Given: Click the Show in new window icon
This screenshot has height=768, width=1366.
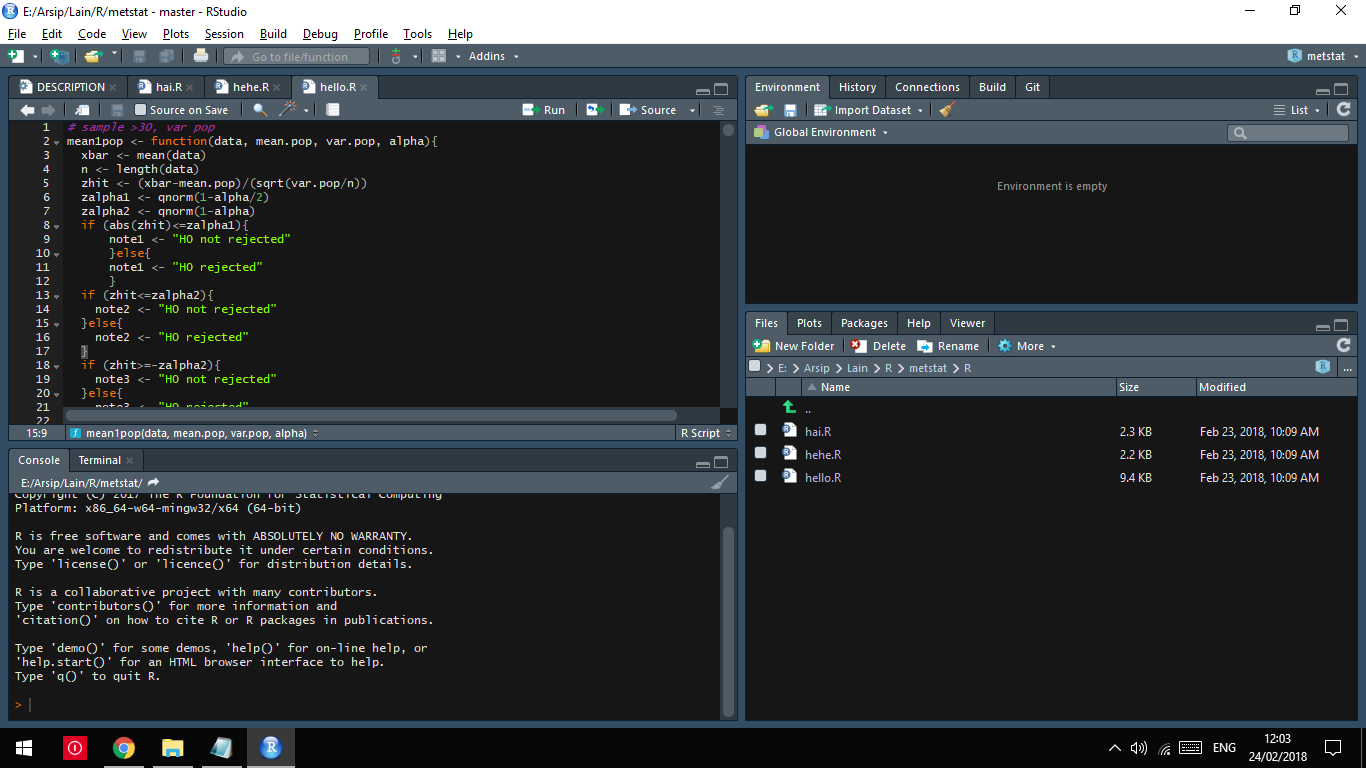Looking at the screenshot, I should (x=82, y=110).
